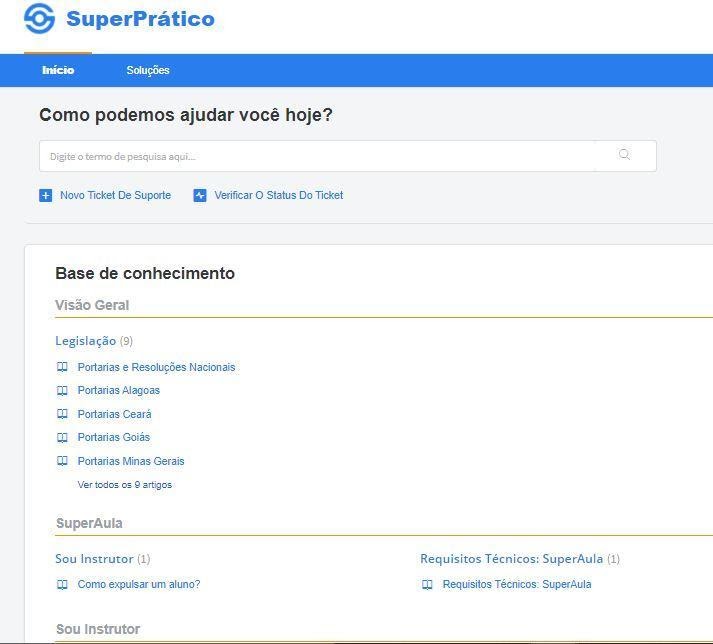Click book icon beside Portarias Goiás

pyautogui.click(x=62, y=438)
